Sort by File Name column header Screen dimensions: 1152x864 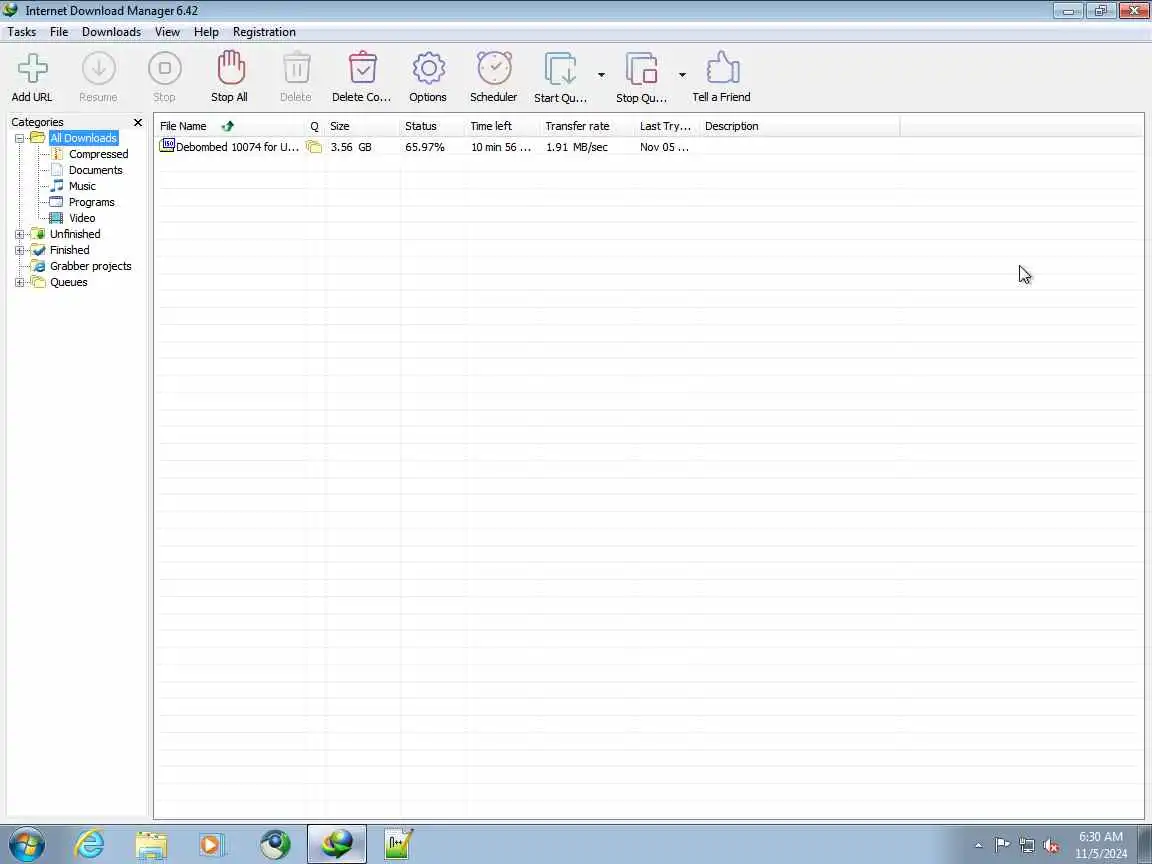229,126
